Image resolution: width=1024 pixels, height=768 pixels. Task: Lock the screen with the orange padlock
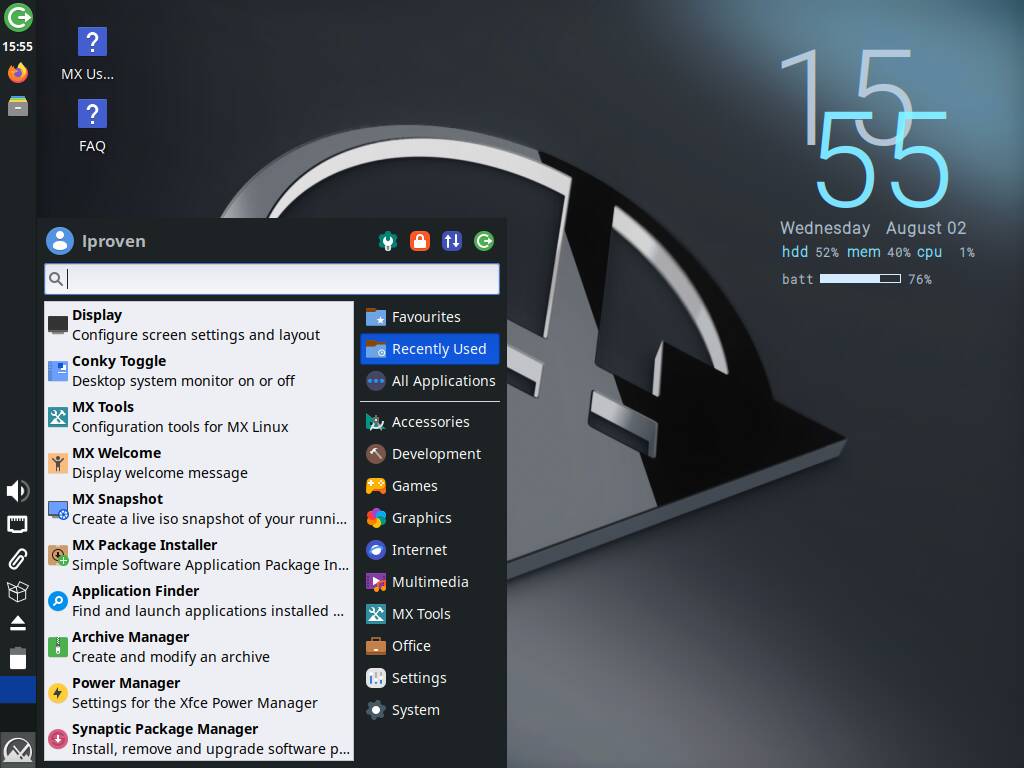(420, 241)
